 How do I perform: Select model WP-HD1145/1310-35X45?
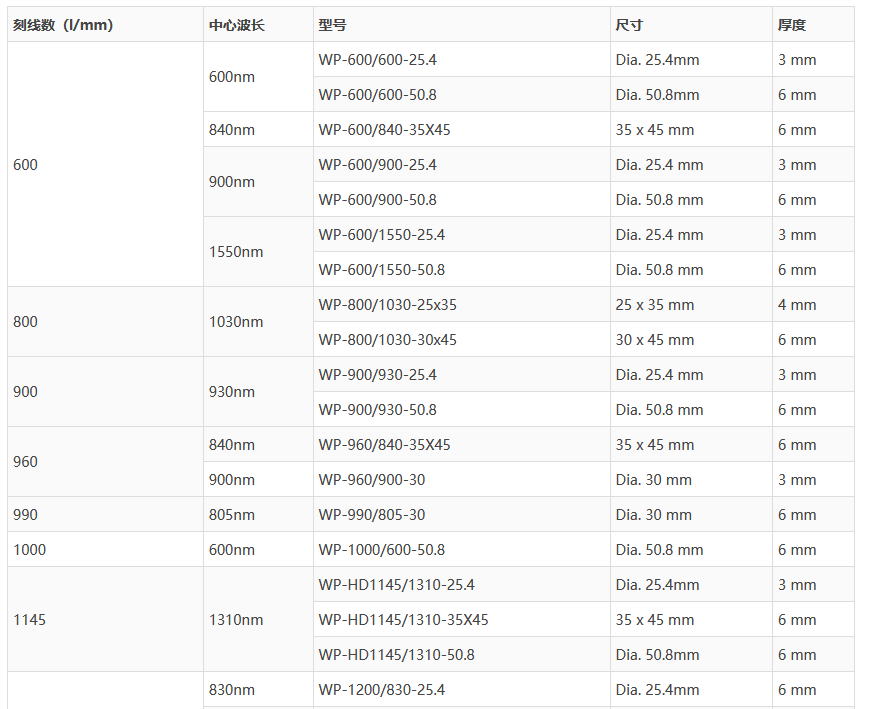coord(404,620)
